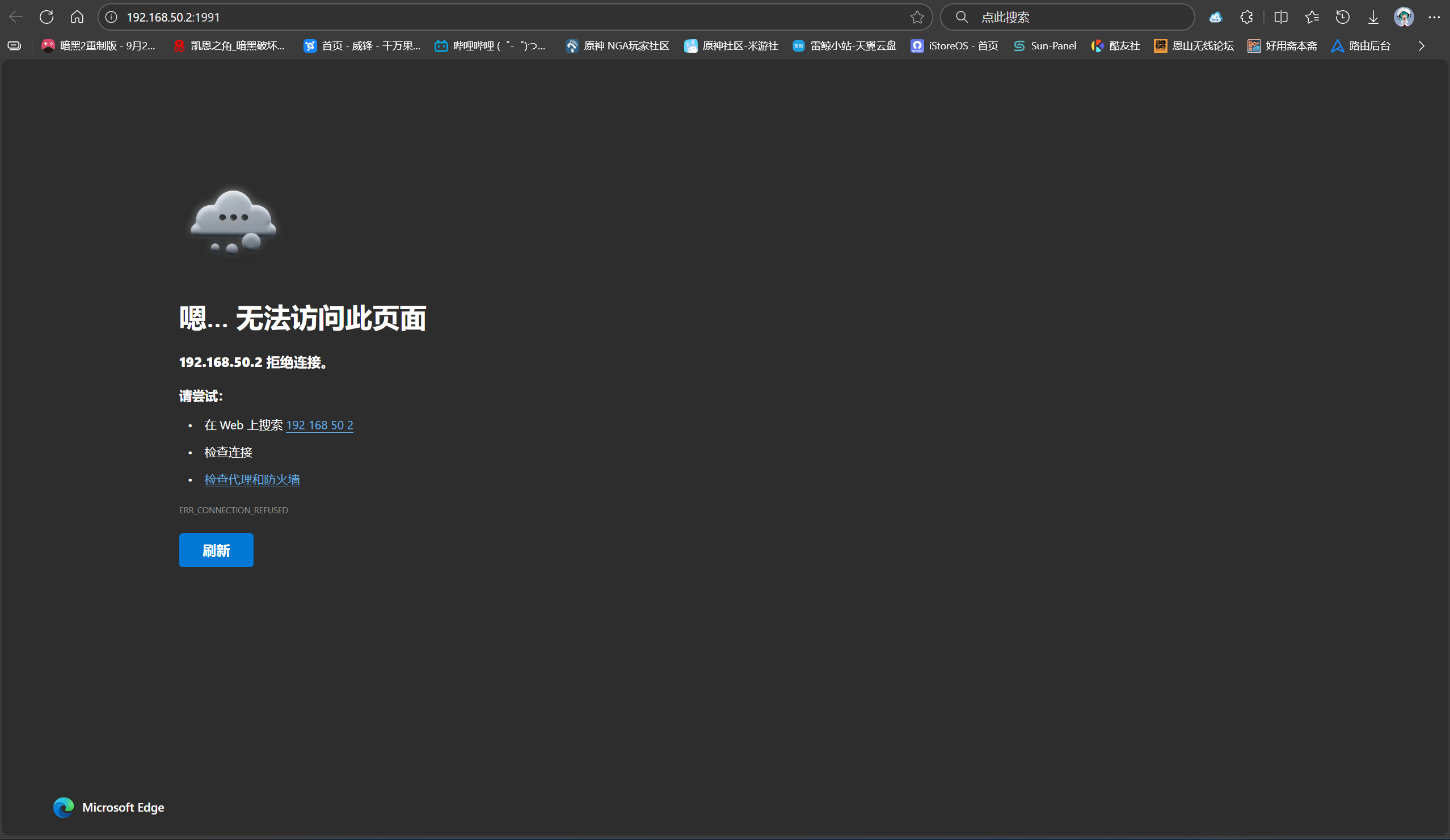Open the Extensions puzzle icon
The height and width of the screenshot is (840, 1450).
(1246, 17)
